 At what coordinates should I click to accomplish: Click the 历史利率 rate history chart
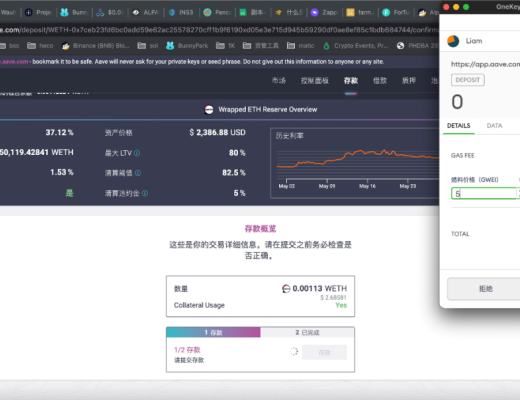click(x=355, y=163)
